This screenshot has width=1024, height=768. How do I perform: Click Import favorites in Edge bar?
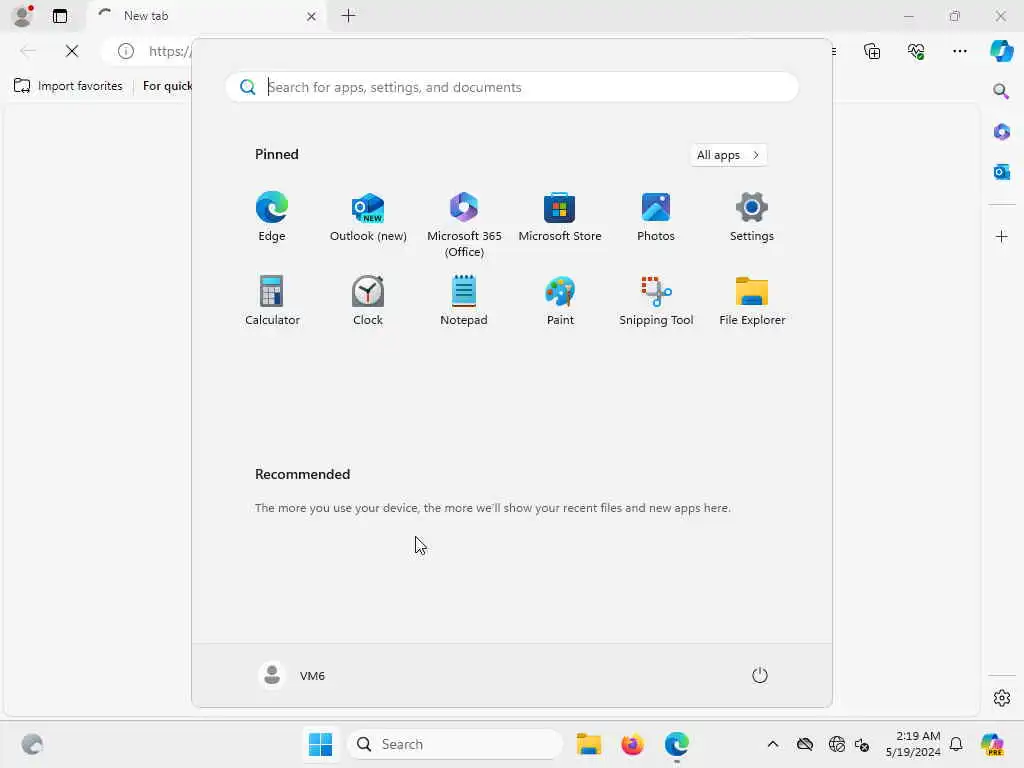point(68,86)
